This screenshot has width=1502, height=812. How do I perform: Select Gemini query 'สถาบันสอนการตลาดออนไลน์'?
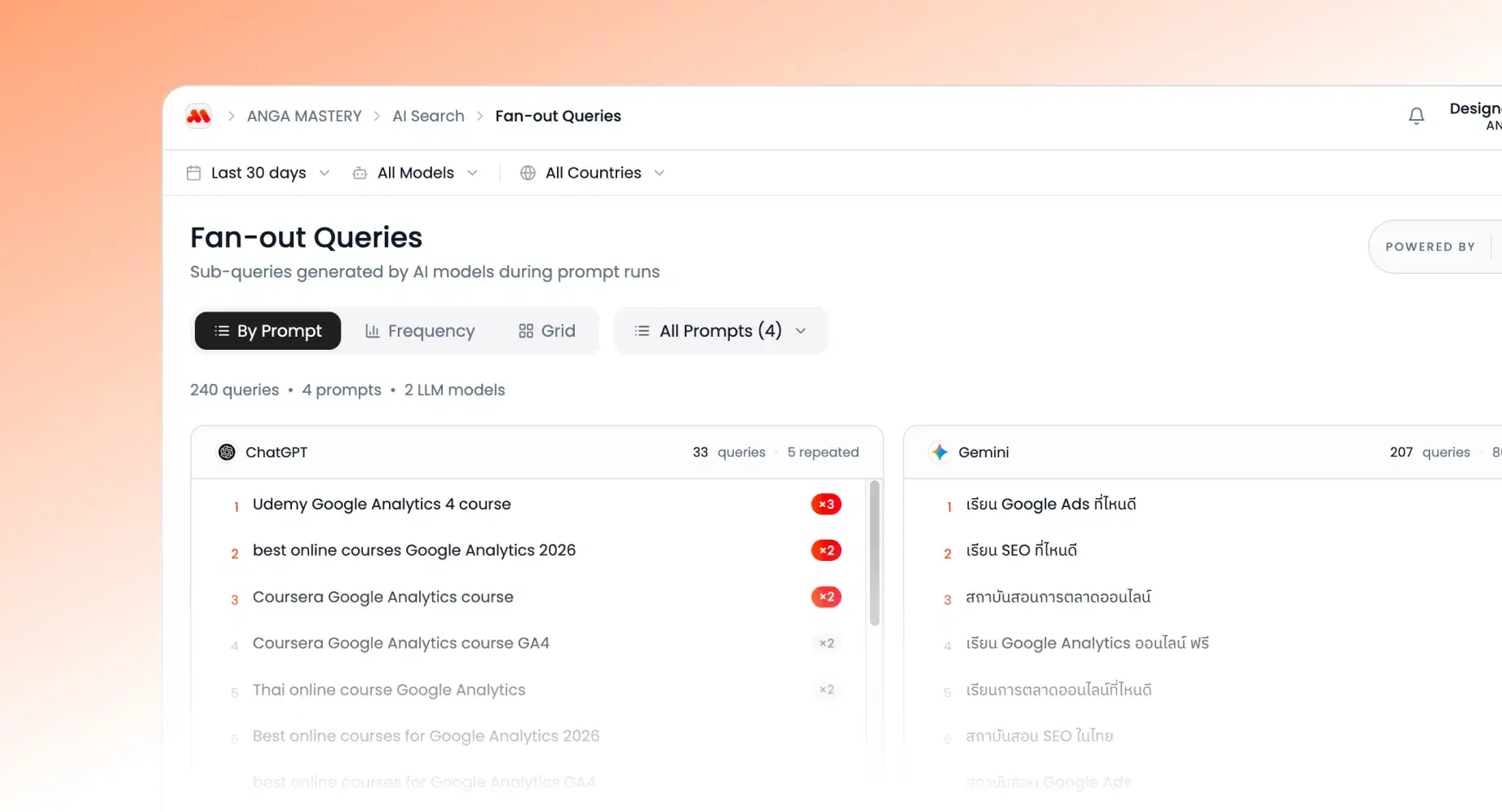(1058, 597)
